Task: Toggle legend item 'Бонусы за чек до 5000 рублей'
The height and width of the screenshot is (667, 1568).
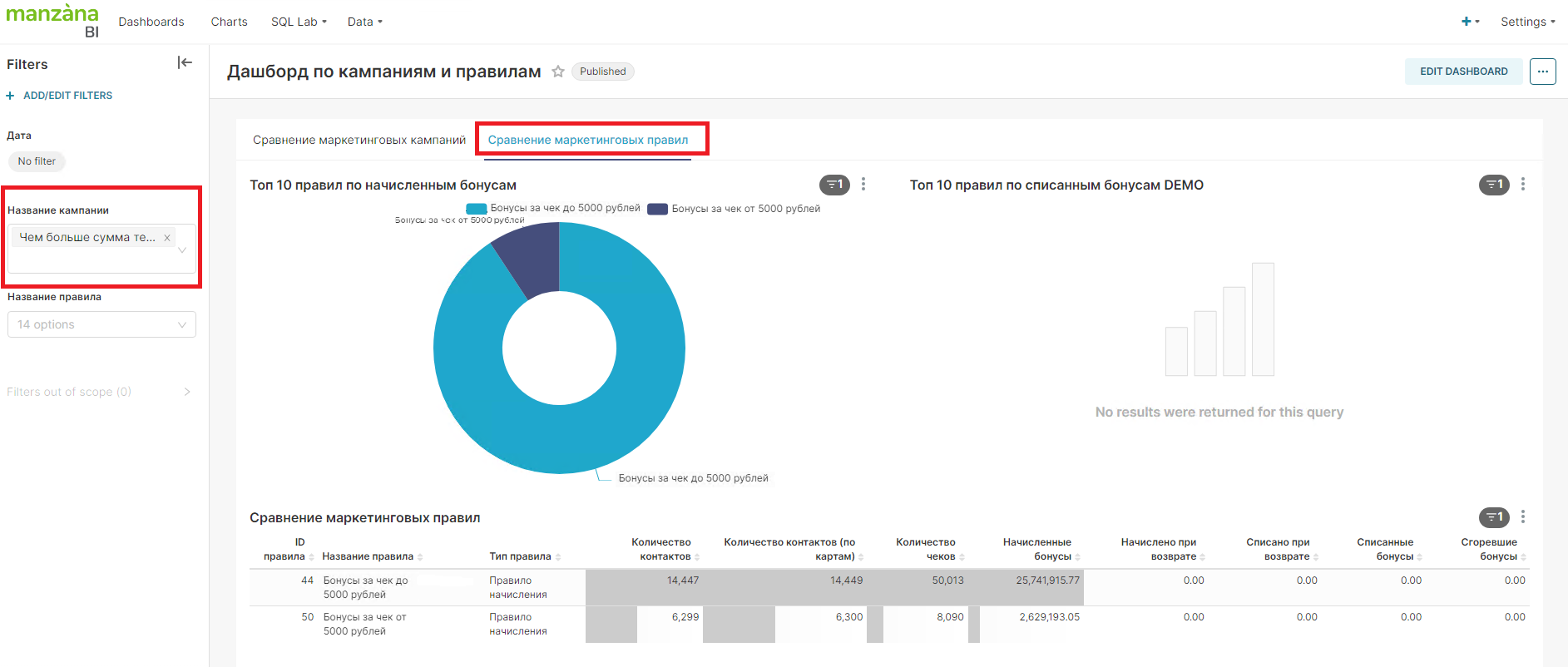Action: point(554,209)
